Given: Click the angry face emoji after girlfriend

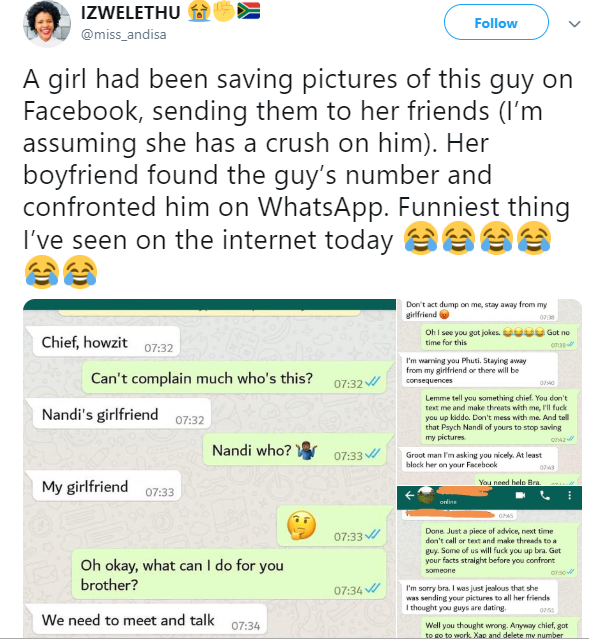Looking at the screenshot, I should coord(444,314).
